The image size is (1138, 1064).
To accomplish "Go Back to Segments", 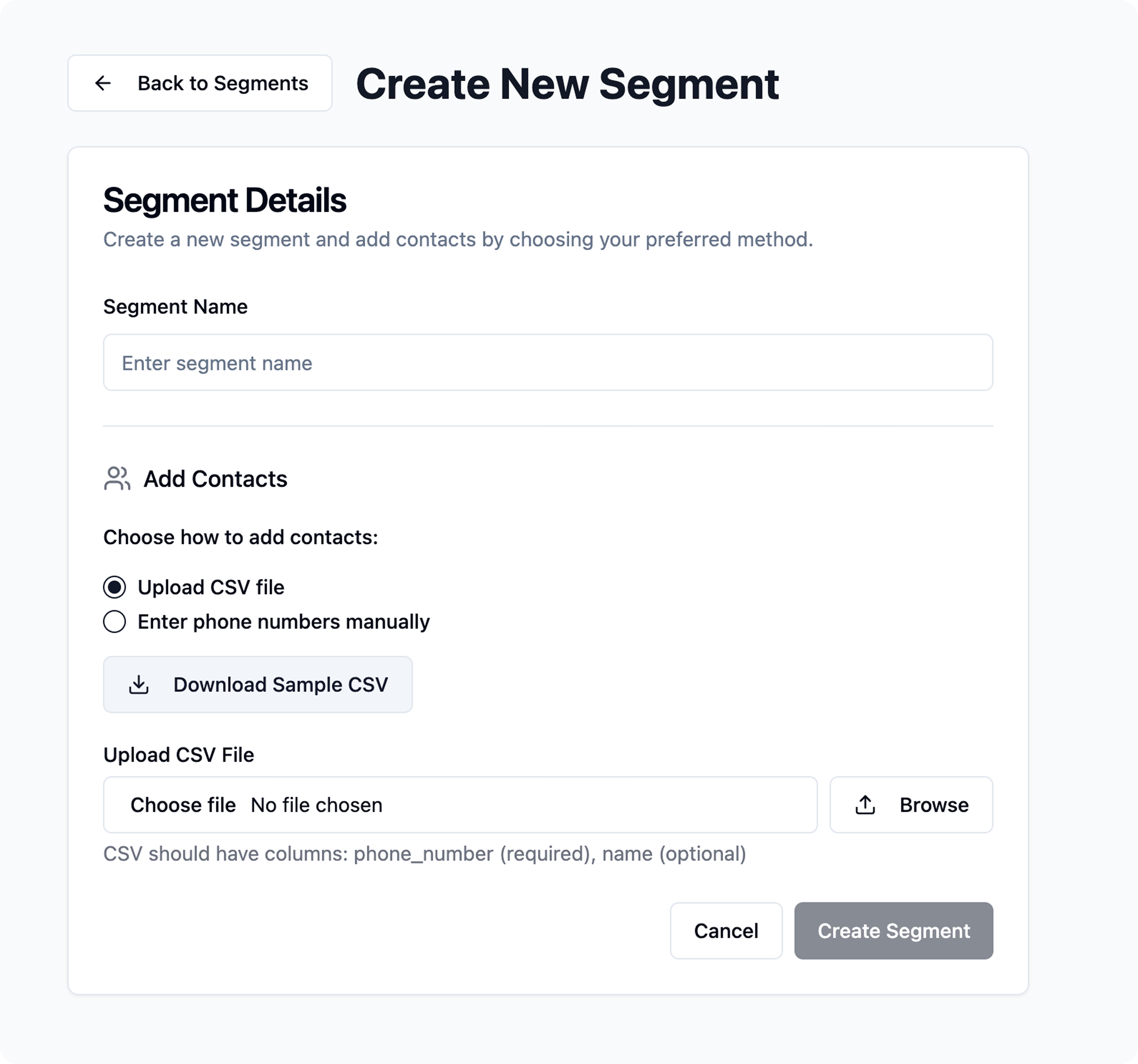I will 223,83.
